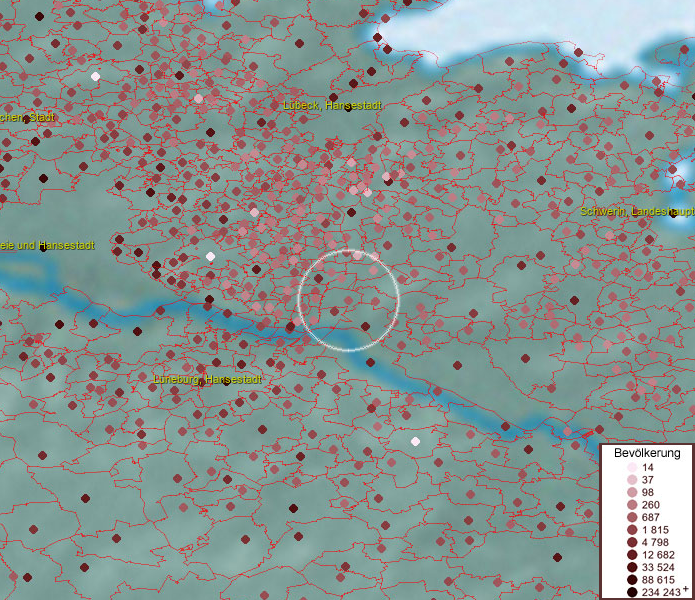Viewport: 695px width, 600px height.
Task: Click the darkest 234 243+ legend dot
Action: tap(631, 592)
